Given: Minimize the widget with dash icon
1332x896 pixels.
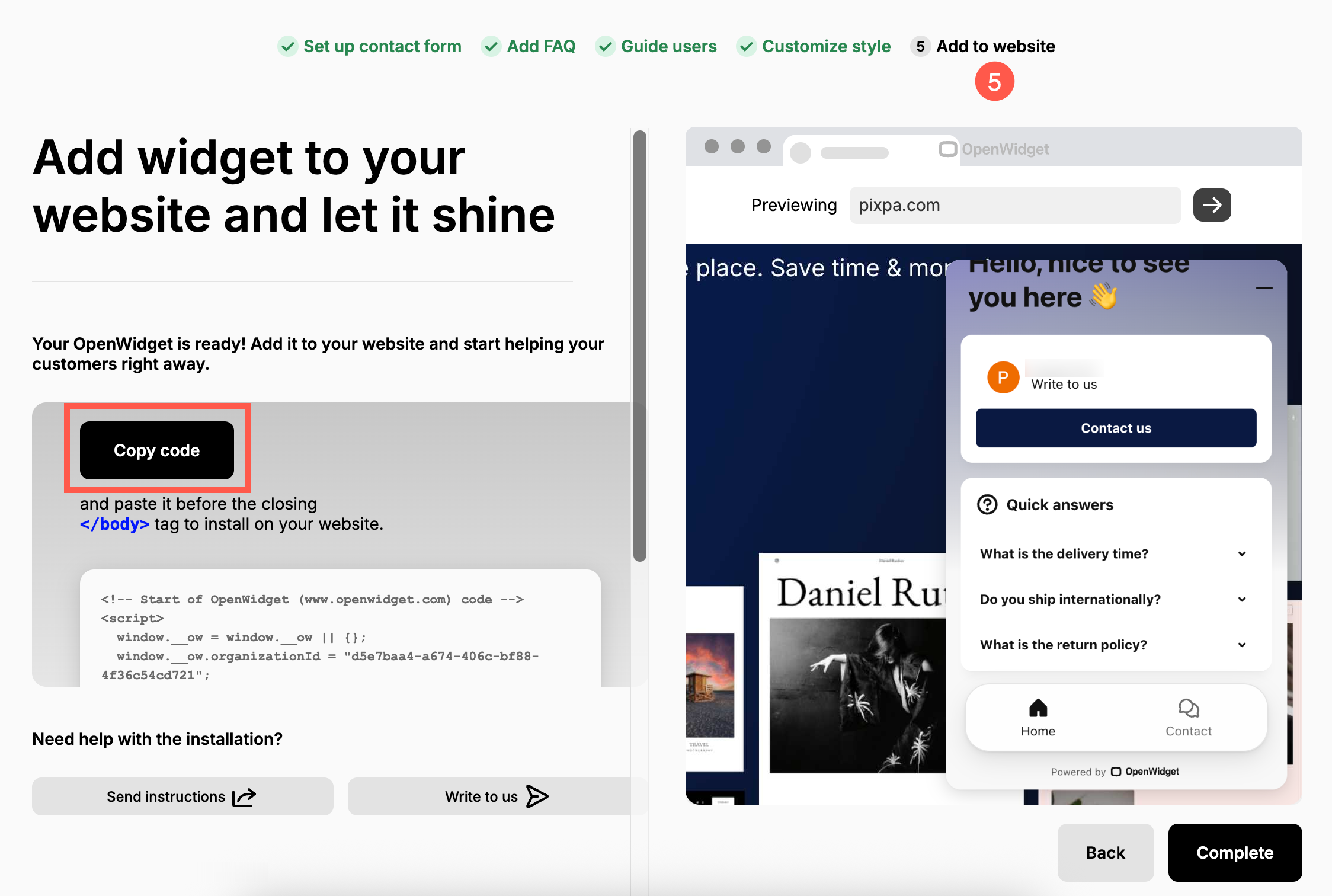Looking at the screenshot, I should click(1264, 288).
